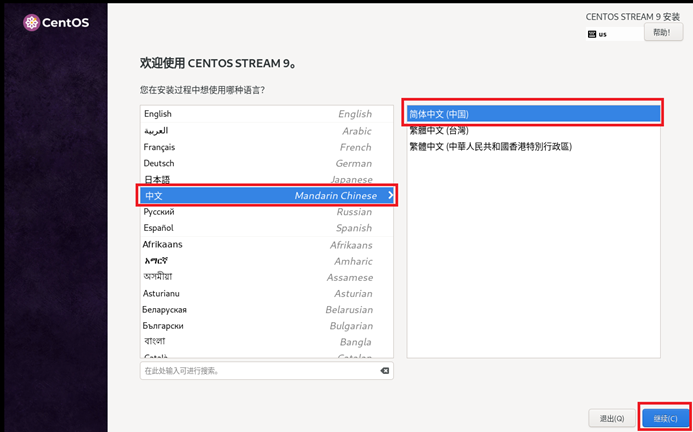Expand the 中文 row chevron arrow
The width and height of the screenshot is (693, 432).
[x=390, y=195]
